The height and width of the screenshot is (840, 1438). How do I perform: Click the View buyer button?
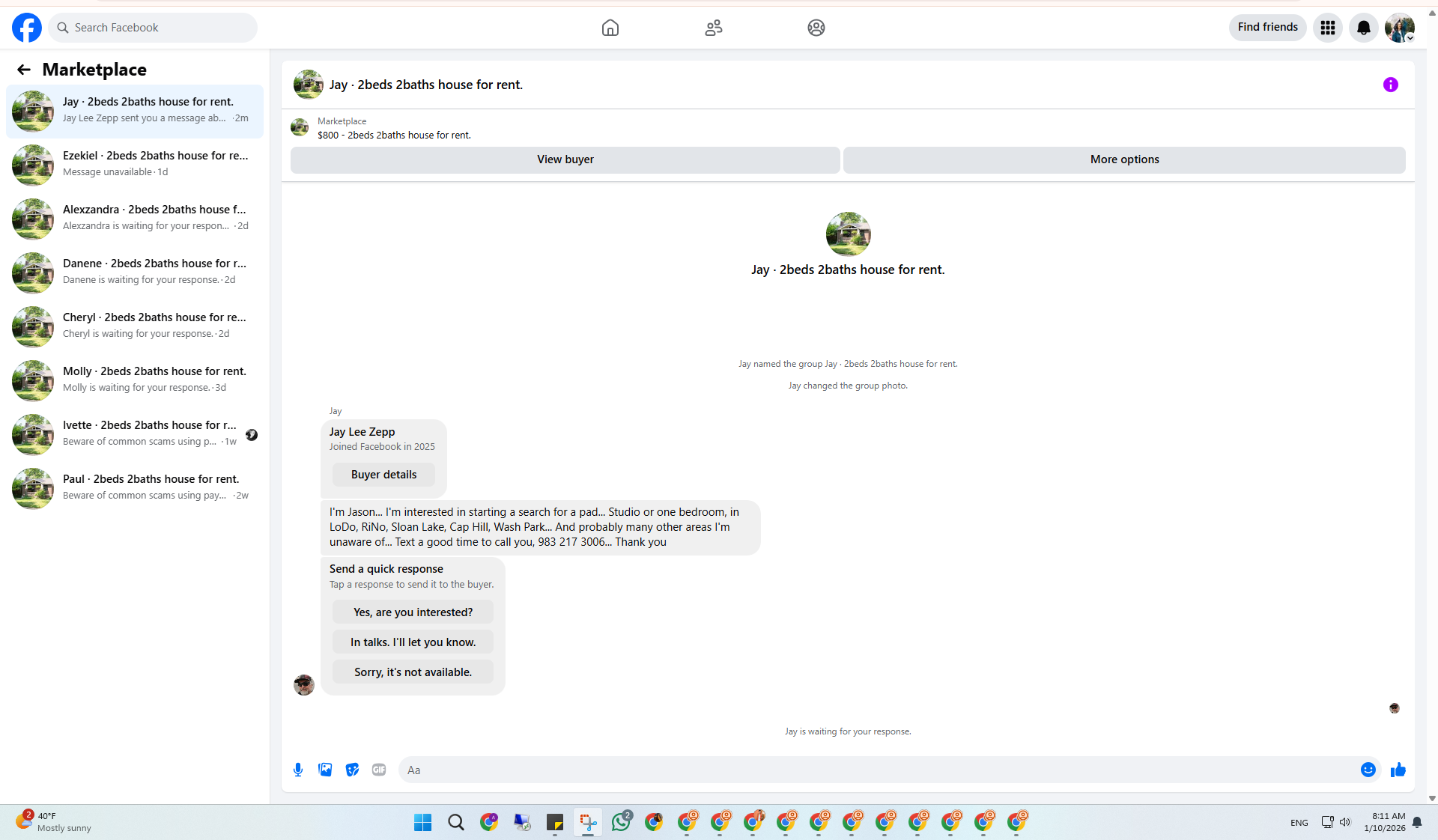(565, 159)
